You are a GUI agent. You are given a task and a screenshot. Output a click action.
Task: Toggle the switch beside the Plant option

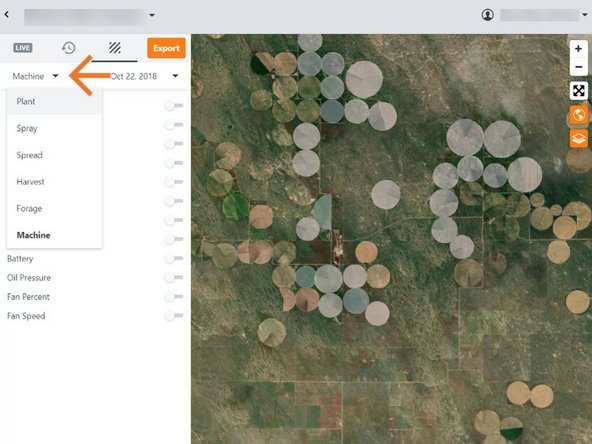coord(174,105)
